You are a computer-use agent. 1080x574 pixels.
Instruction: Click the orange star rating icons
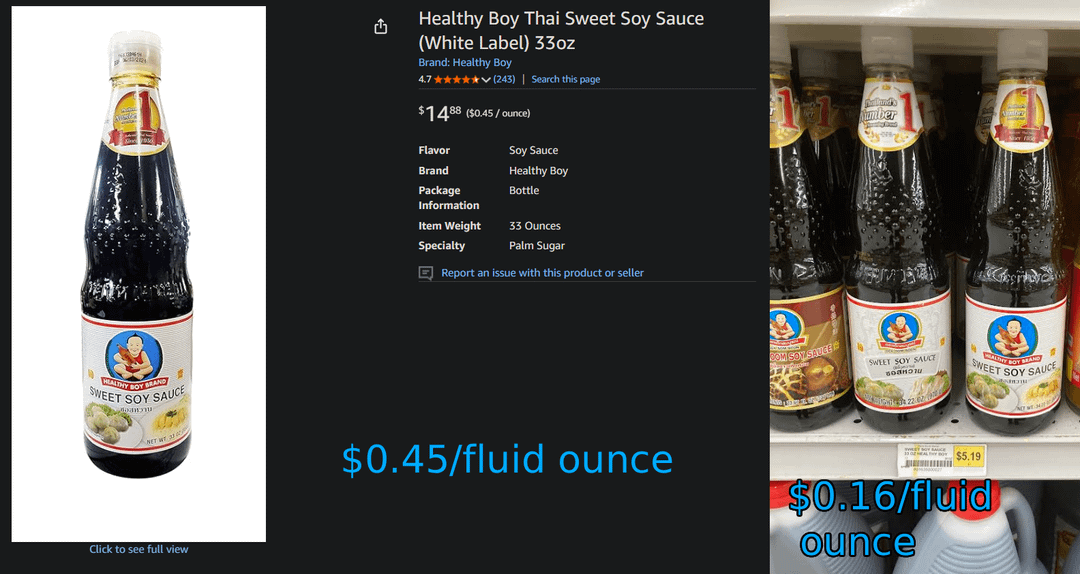[457, 79]
